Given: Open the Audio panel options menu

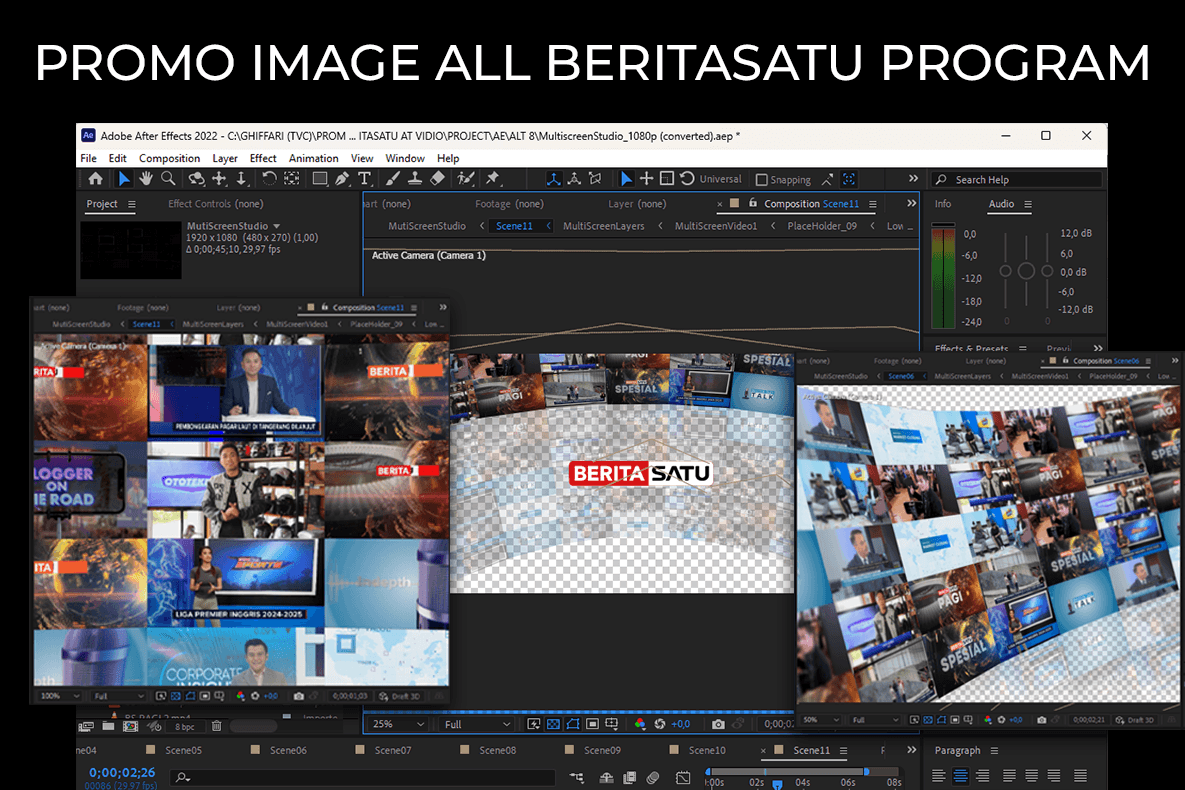Looking at the screenshot, I should coord(1028,204).
